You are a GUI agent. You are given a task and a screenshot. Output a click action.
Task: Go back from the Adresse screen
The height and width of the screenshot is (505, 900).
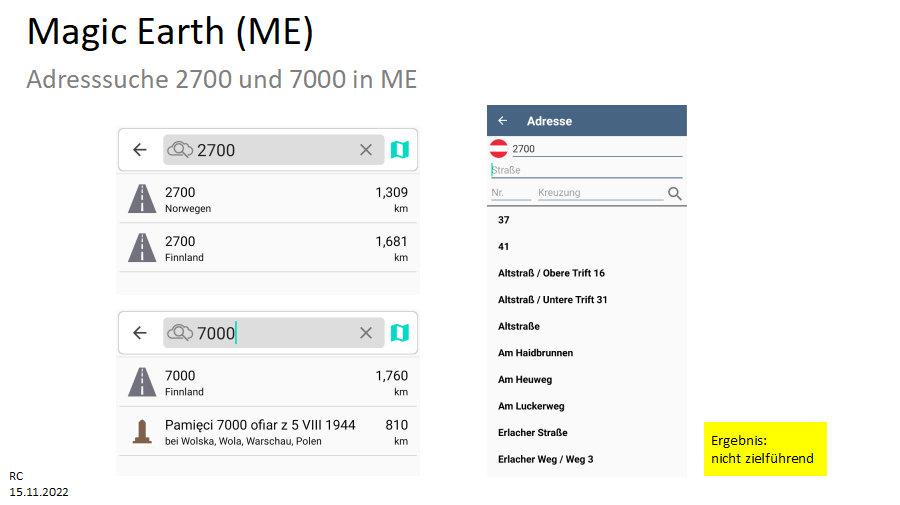503,121
